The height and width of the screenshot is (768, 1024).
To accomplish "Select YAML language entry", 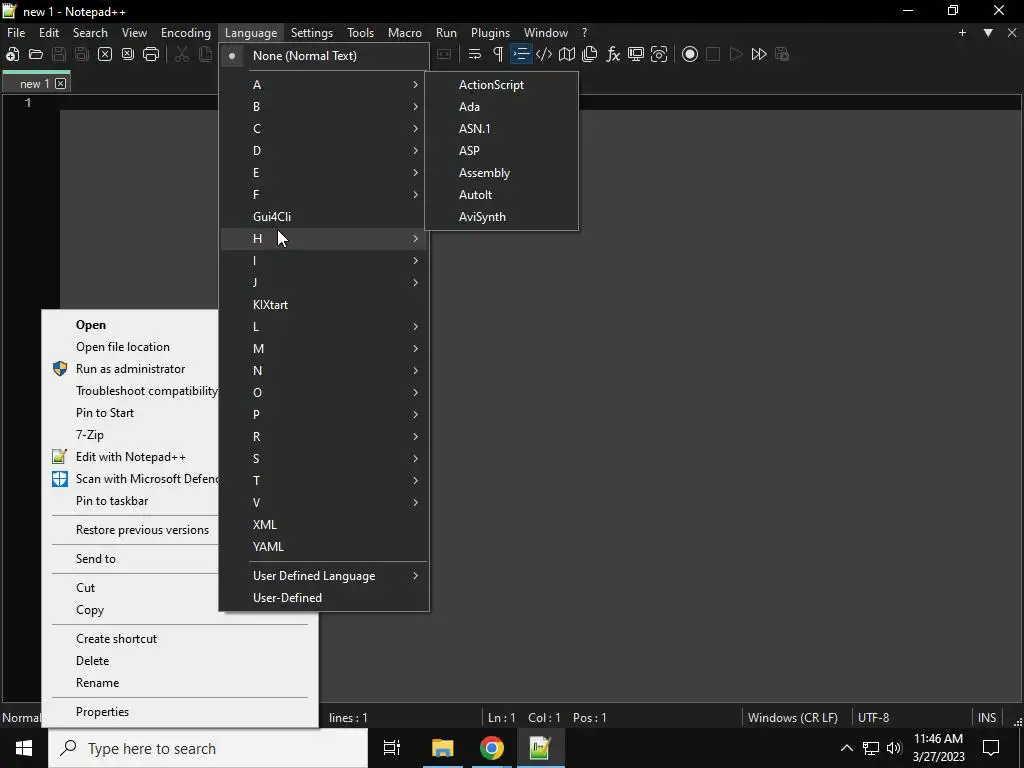I will [325, 547].
